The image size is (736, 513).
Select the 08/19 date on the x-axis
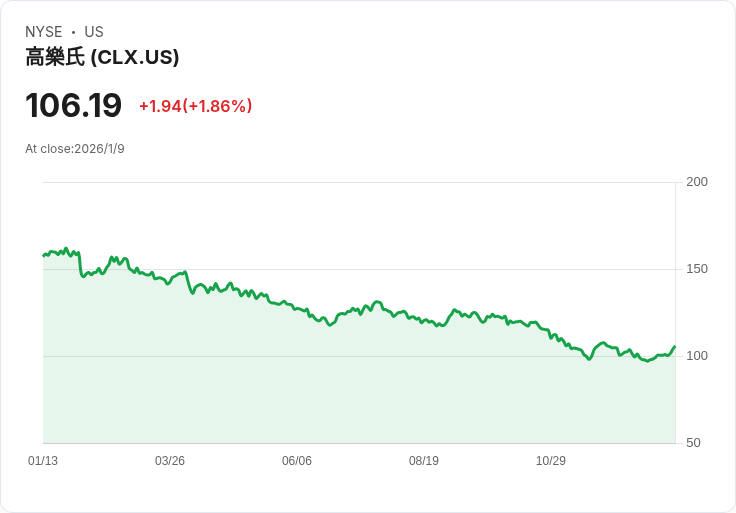[x=424, y=461]
